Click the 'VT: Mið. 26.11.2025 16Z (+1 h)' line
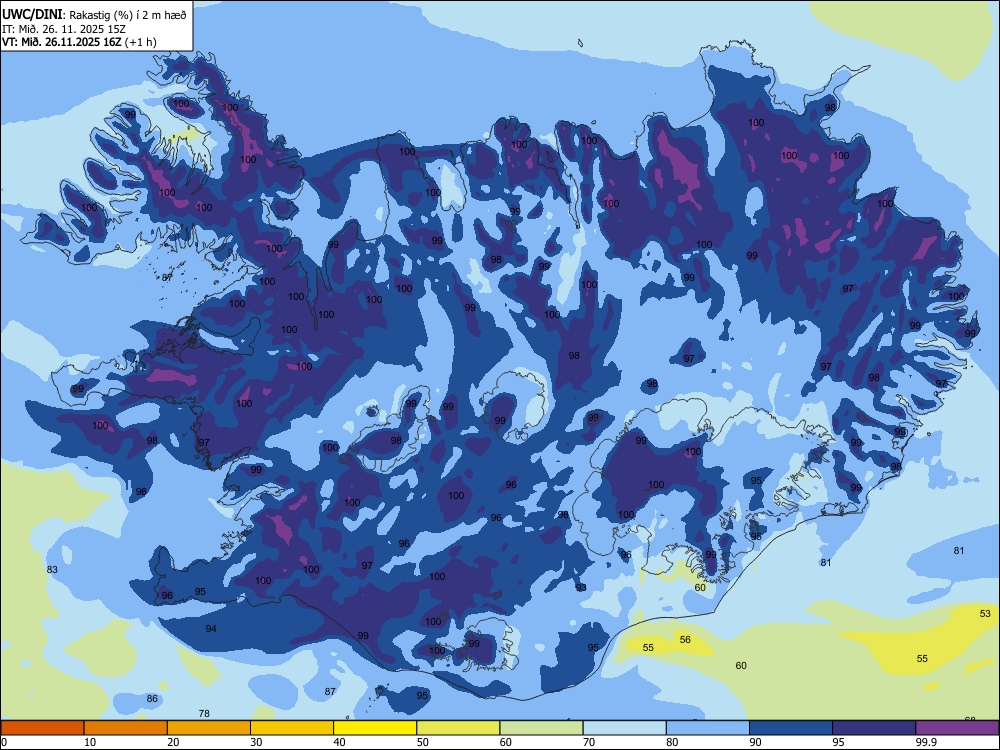1000x750 pixels. click(x=79, y=42)
